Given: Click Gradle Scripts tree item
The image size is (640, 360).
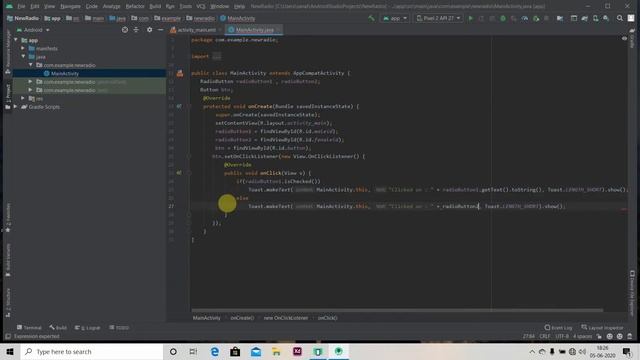Looking at the screenshot, I should [44, 107].
